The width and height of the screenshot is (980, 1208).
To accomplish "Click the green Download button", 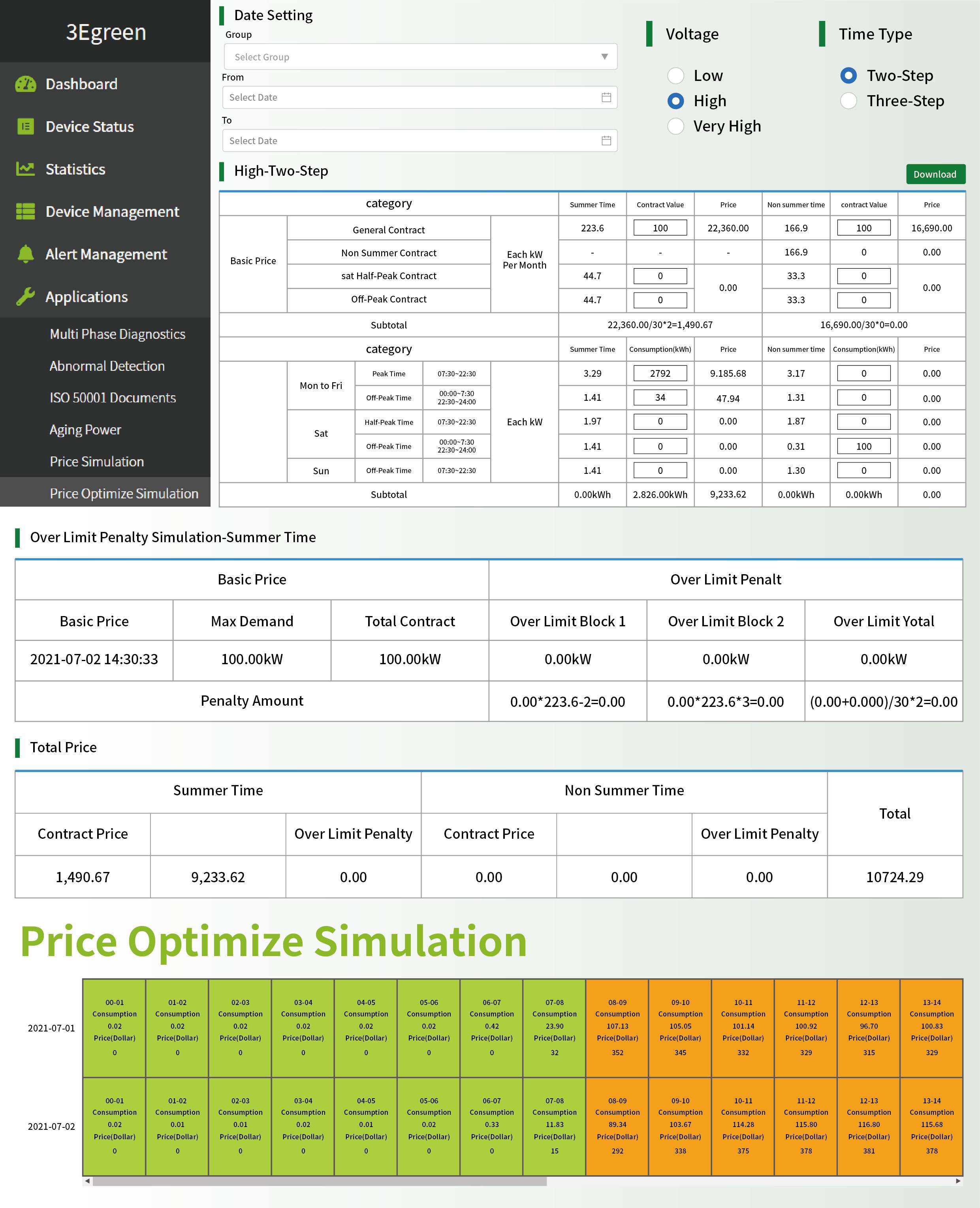I will coord(935,174).
